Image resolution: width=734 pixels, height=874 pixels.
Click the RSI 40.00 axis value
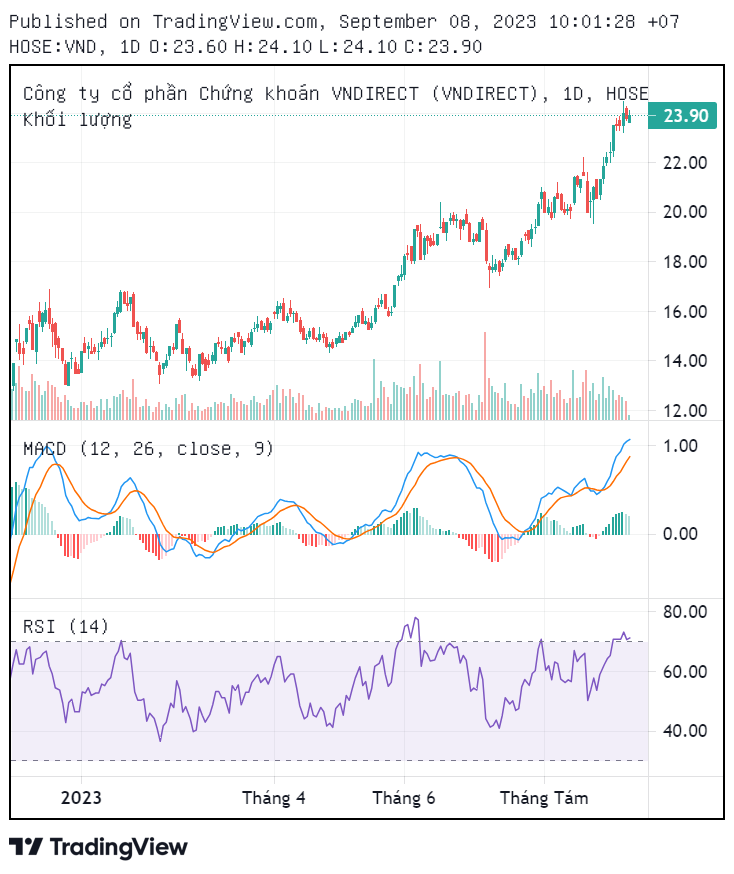(685, 731)
